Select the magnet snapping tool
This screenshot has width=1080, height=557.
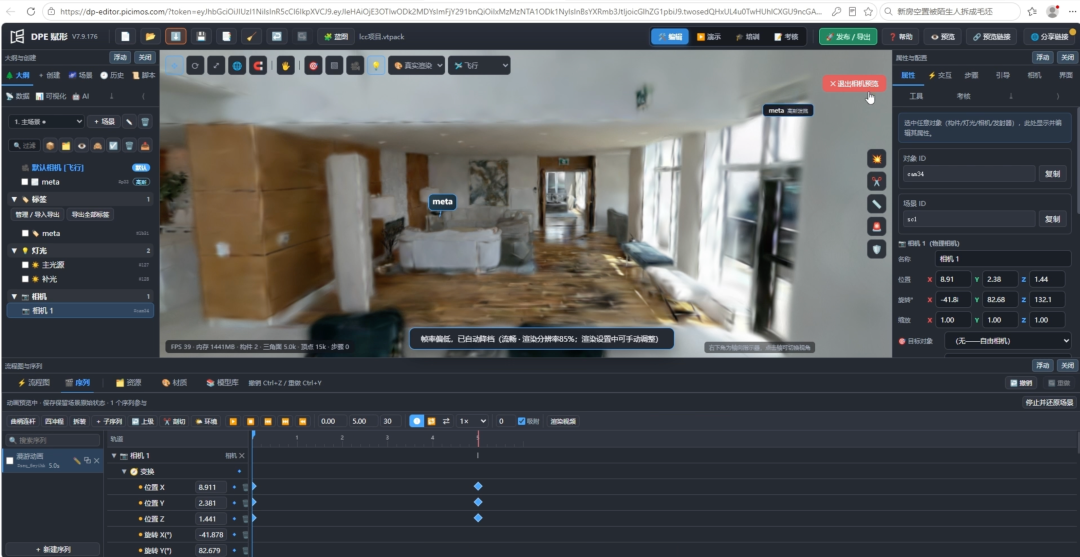258,65
